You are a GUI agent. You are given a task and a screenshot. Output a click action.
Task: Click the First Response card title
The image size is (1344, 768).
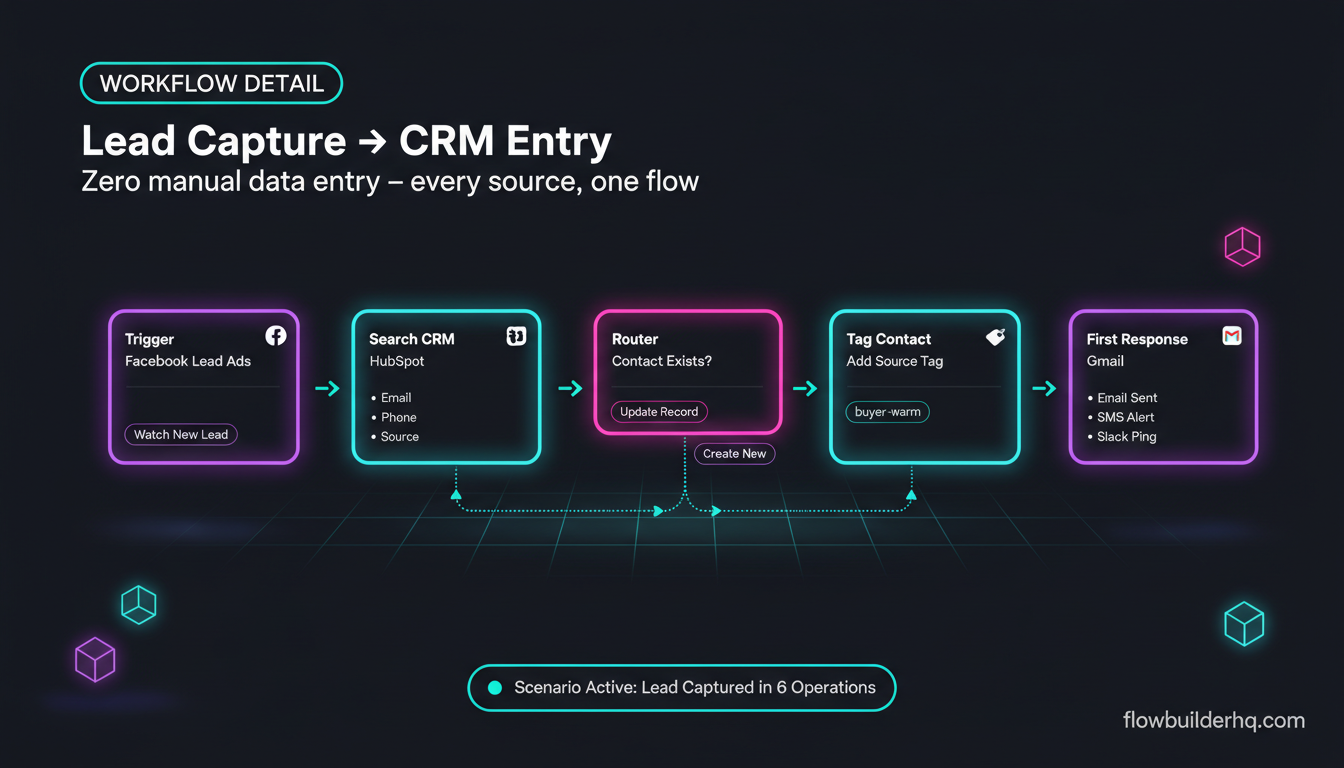click(x=1137, y=339)
